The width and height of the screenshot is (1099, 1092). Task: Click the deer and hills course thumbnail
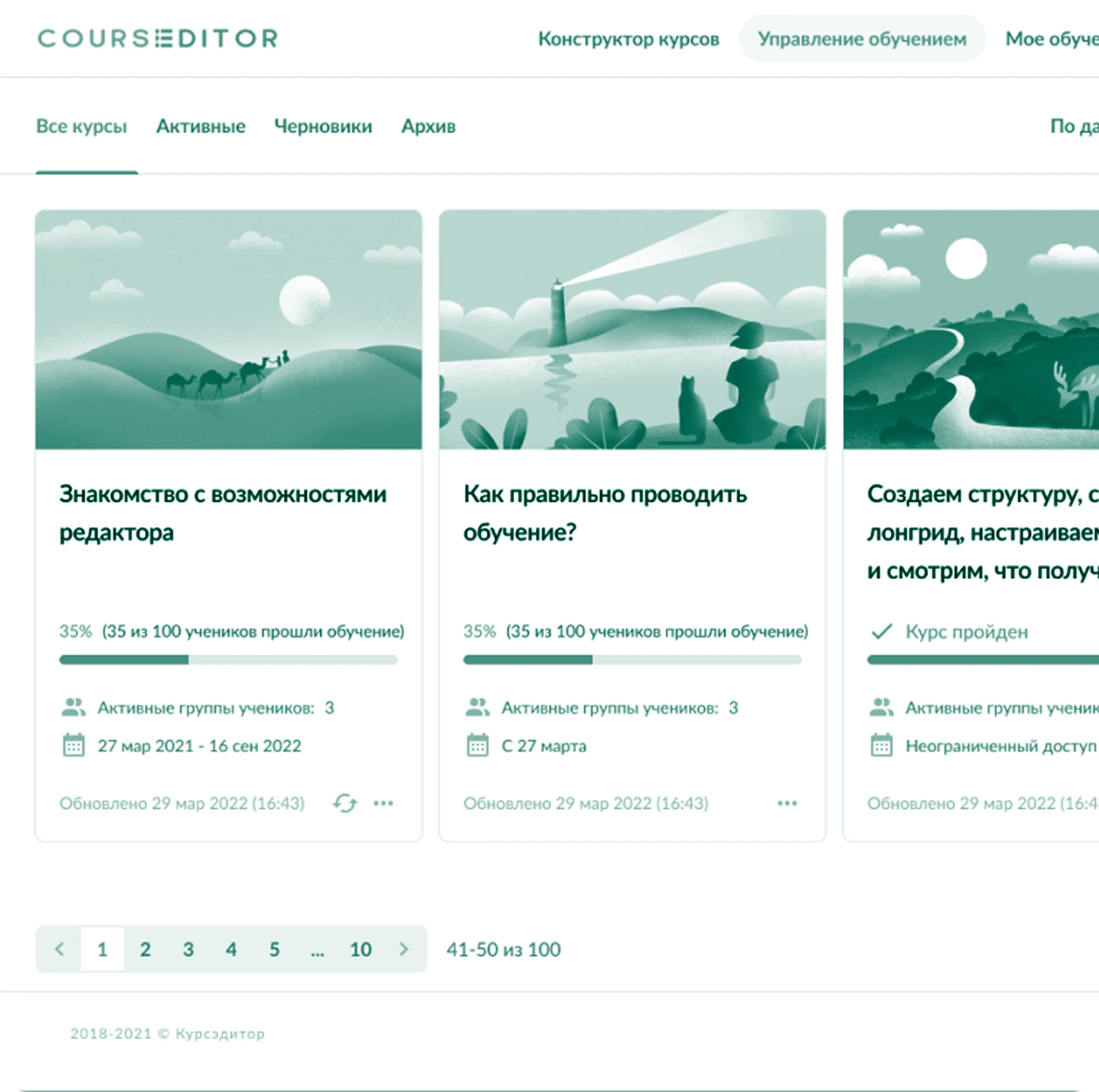[x=971, y=330]
